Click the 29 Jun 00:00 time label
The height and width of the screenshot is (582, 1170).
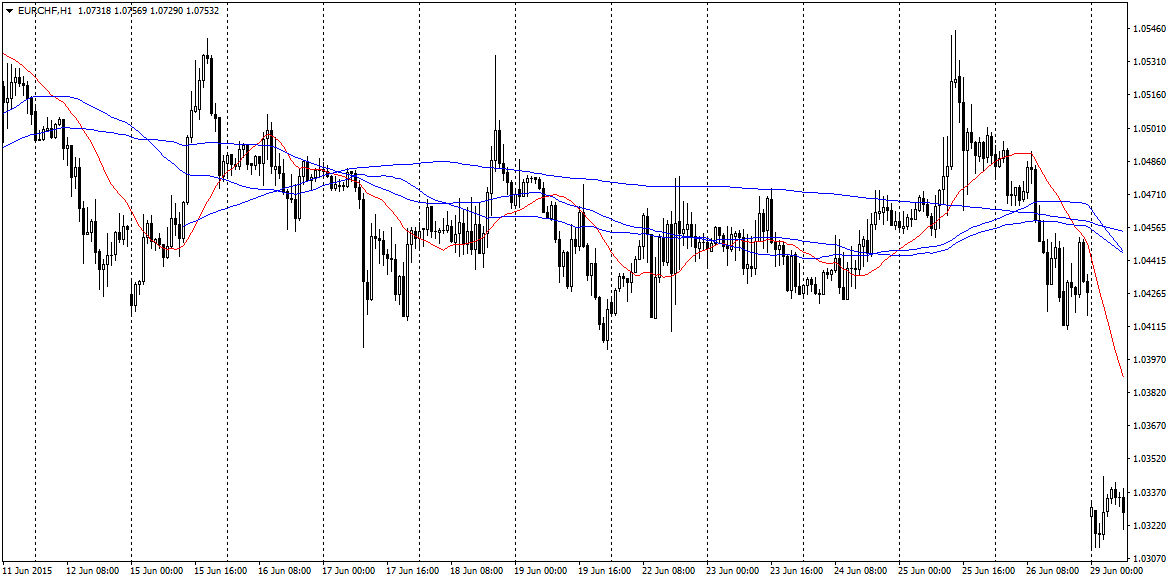pyautogui.click(x=1116, y=571)
